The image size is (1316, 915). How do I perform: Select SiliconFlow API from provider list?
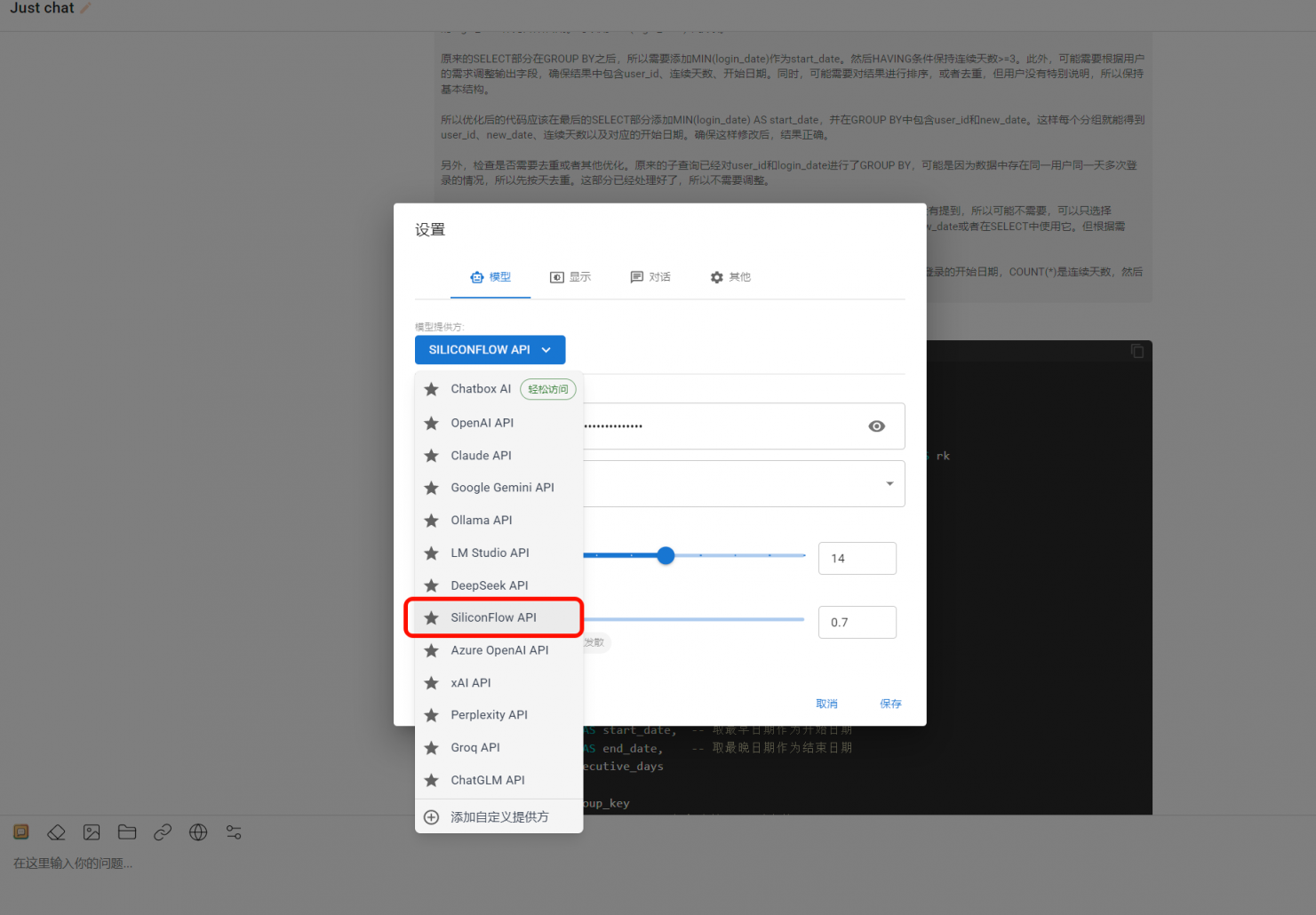pyautogui.click(x=498, y=617)
